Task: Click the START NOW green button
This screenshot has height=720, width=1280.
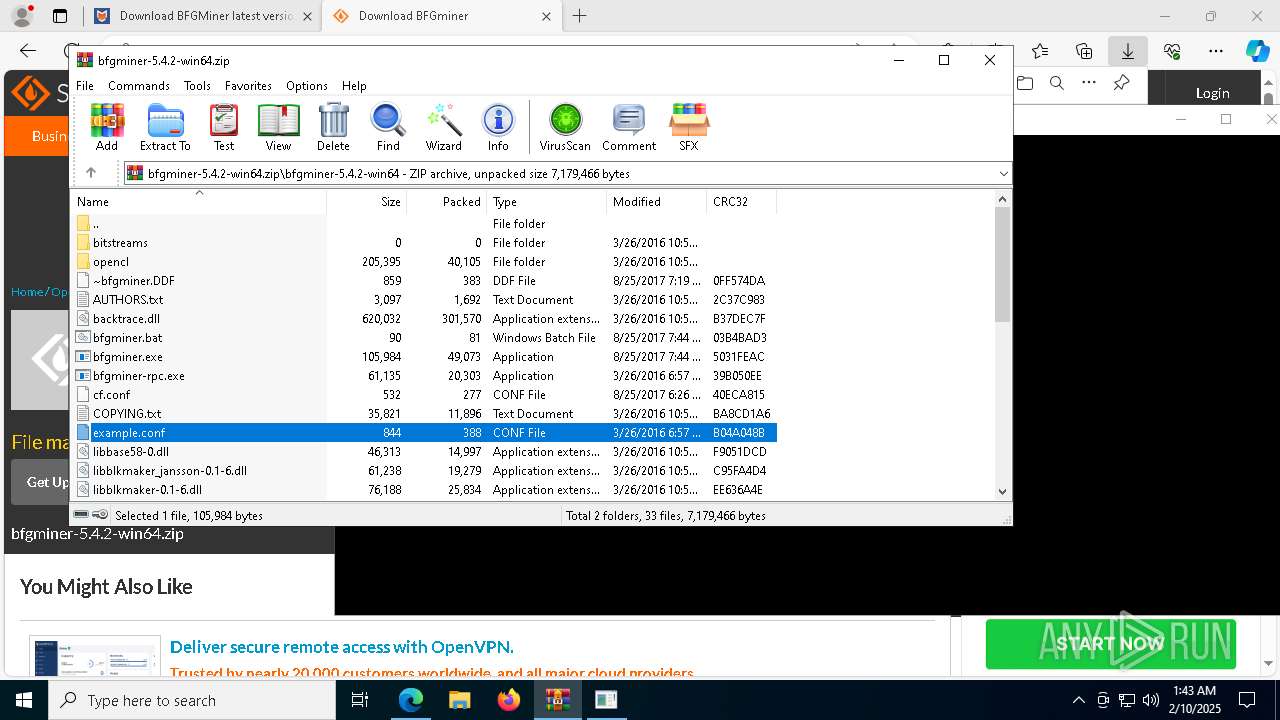Action: [1110, 643]
